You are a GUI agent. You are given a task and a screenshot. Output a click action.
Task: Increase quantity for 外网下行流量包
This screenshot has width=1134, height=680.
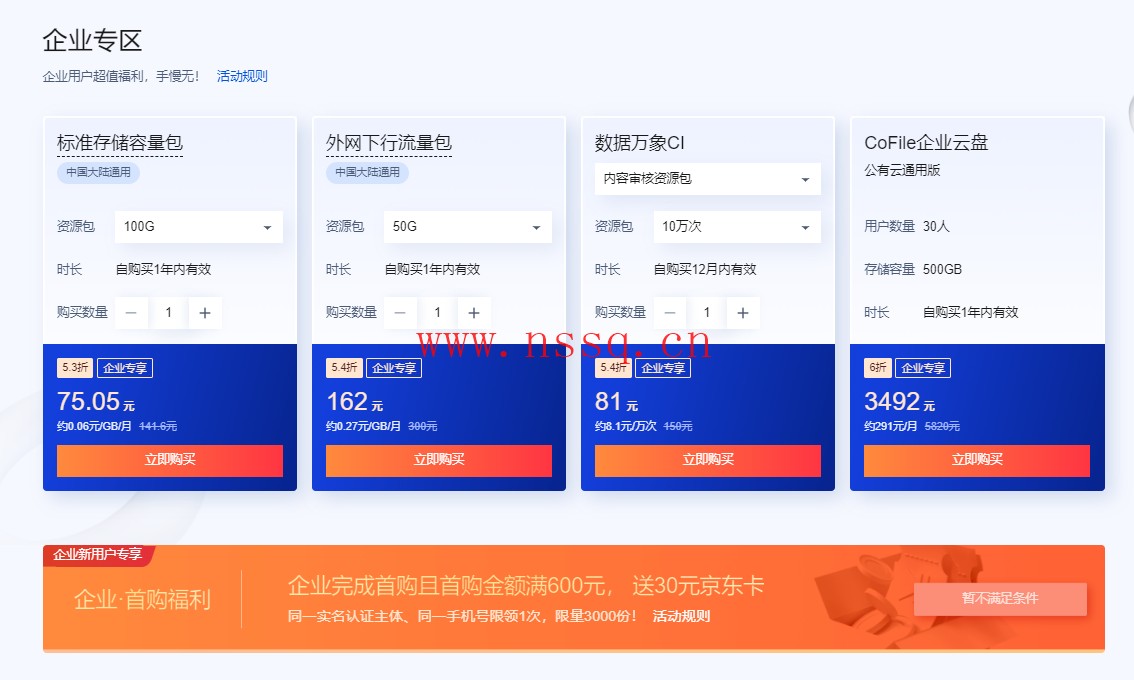tap(474, 313)
